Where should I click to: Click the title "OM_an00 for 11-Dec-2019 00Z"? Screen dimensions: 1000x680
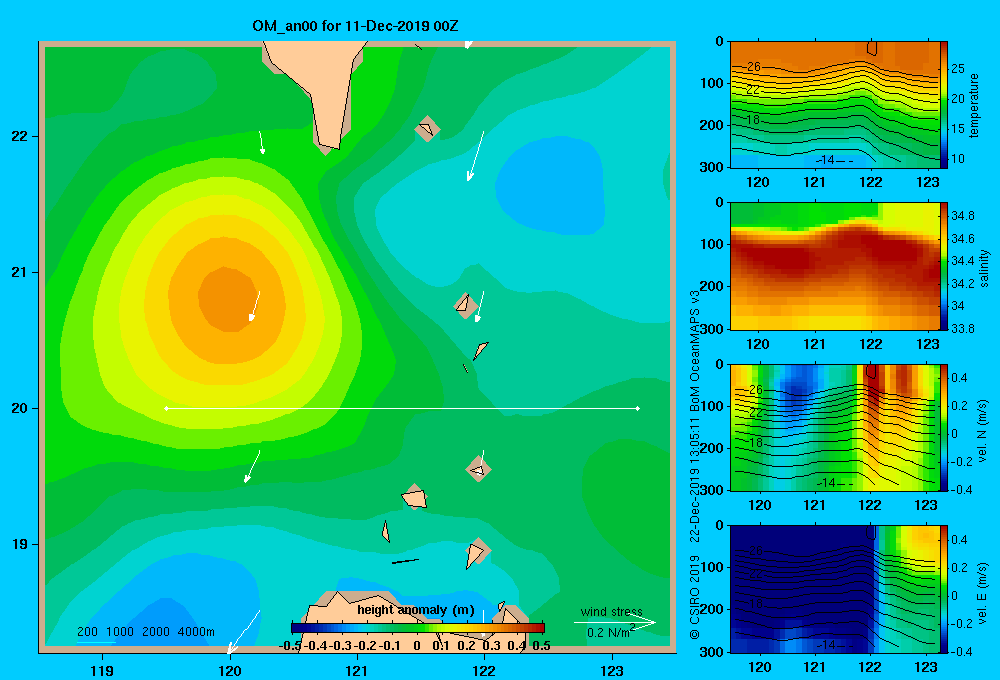[x=355, y=26]
